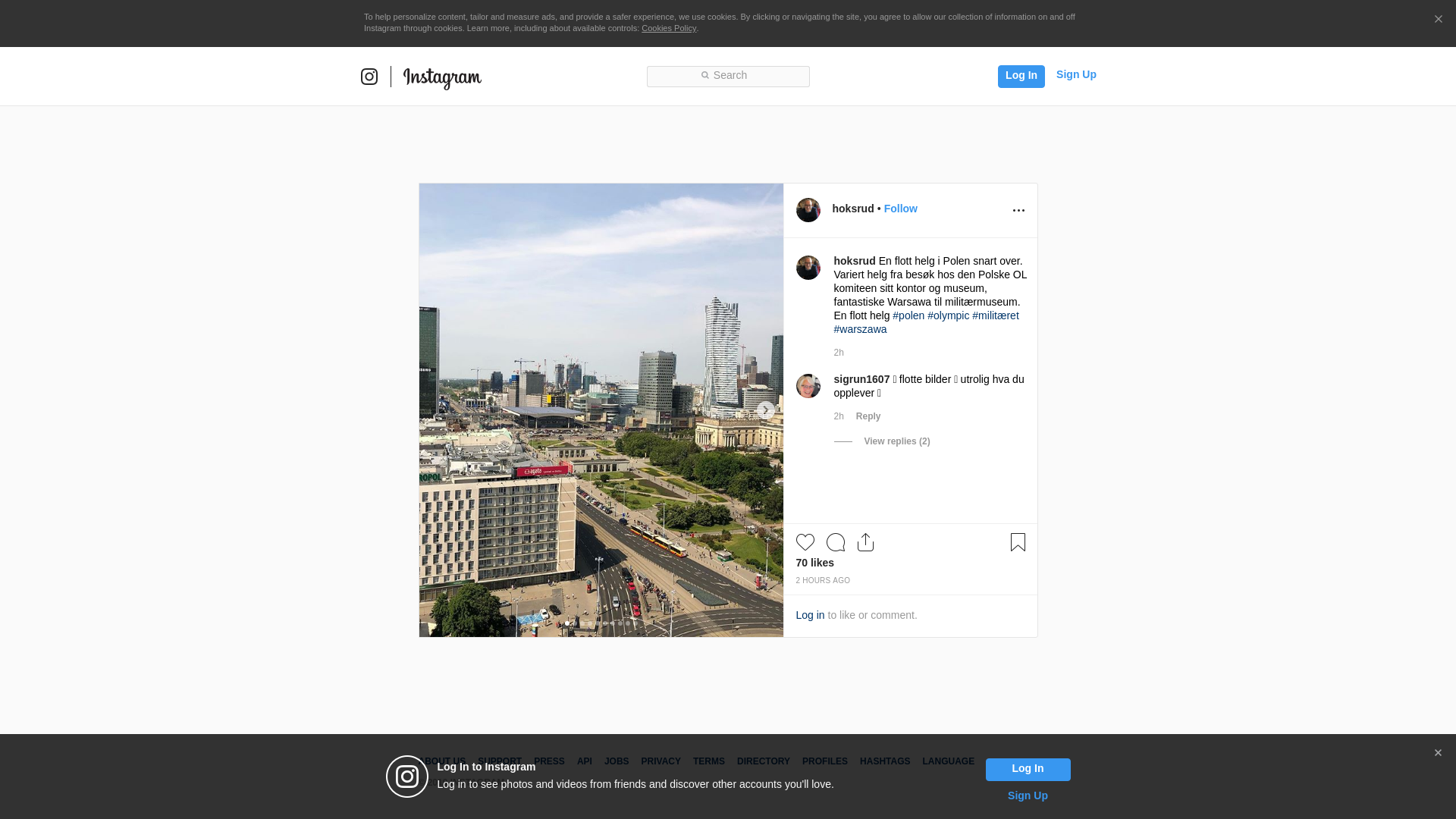1456x819 pixels.
Task: Click the header Sign Up link
Action: (1076, 74)
